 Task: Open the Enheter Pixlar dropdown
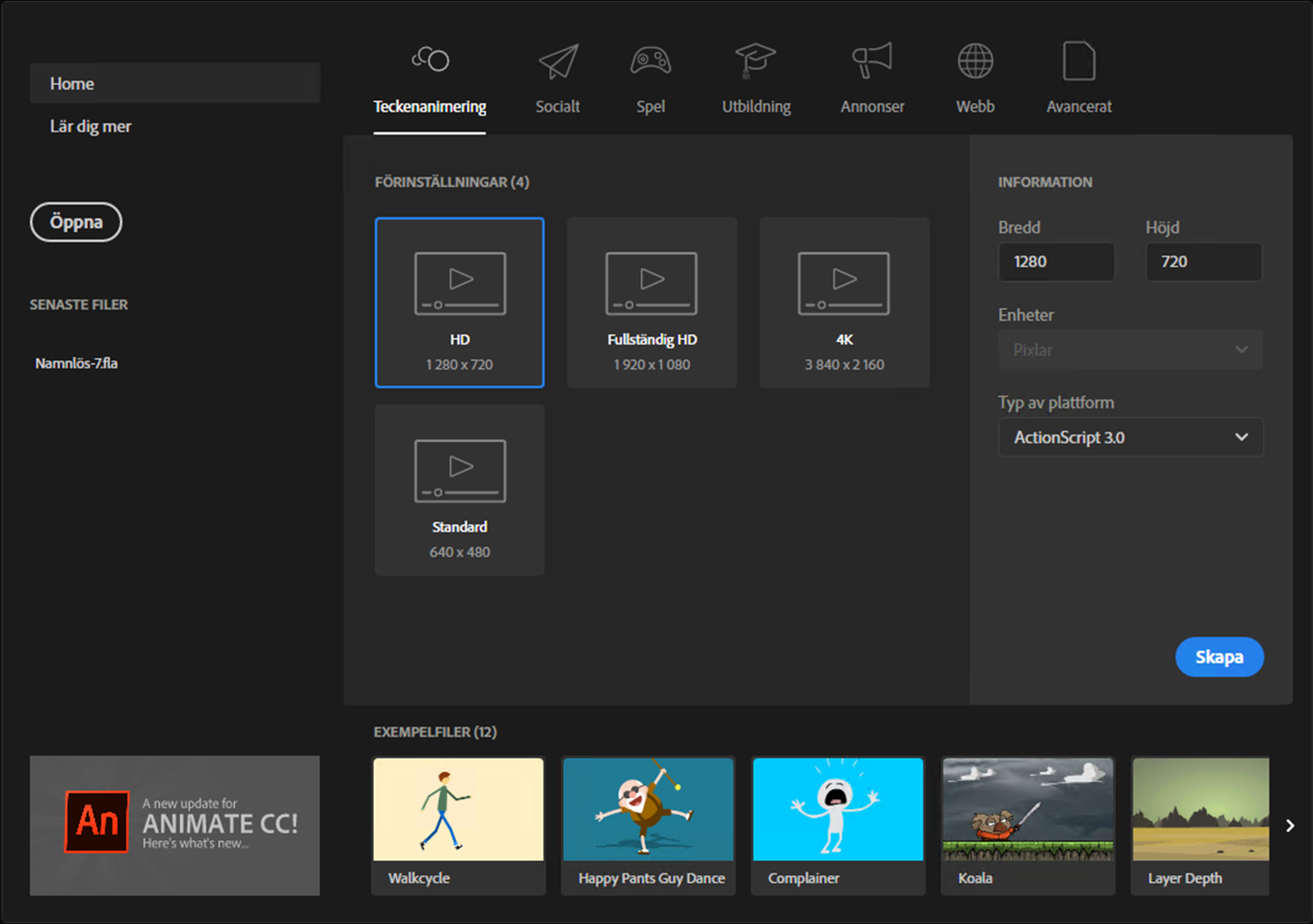coord(1131,350)
